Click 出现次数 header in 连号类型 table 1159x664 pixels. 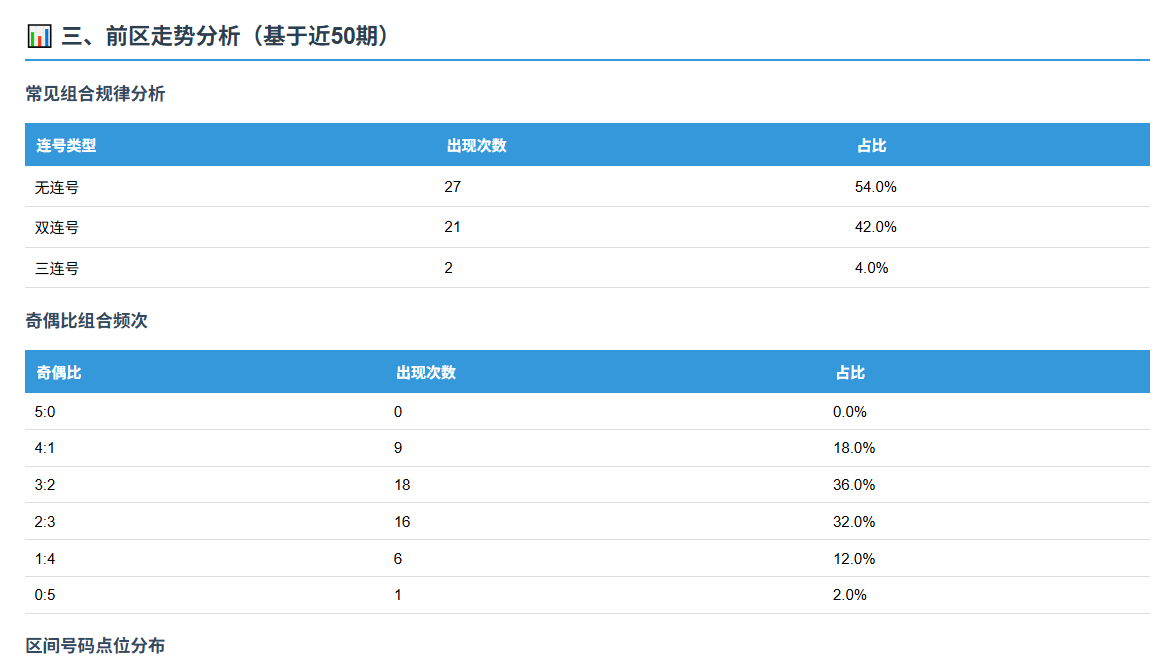pyautogui.click(x=476, y=145)
